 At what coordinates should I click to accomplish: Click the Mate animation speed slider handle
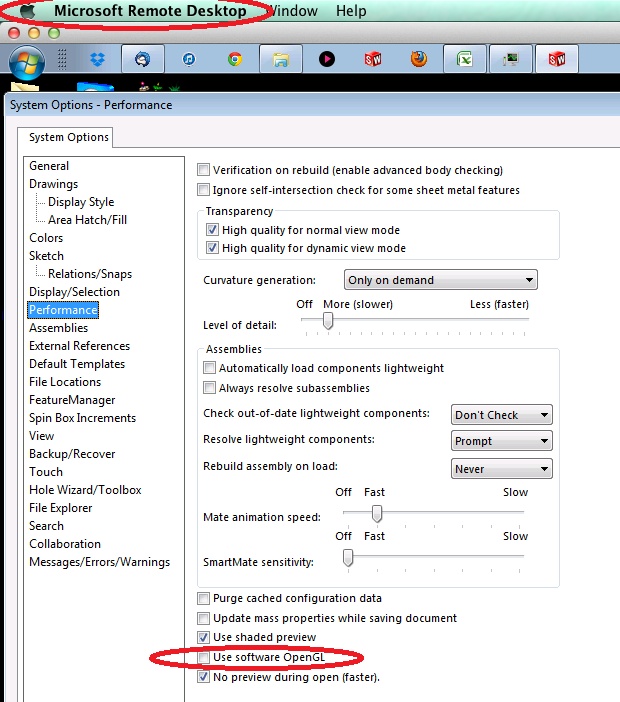click(x=377, y=514)
